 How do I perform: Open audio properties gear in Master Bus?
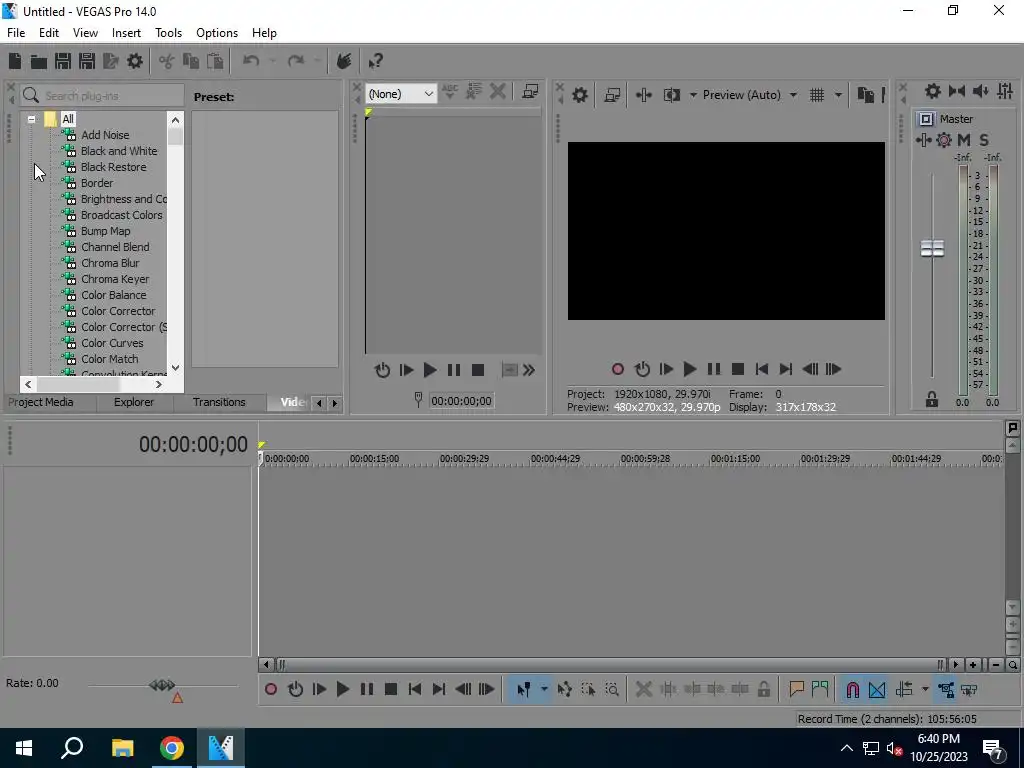coord(933,91)
